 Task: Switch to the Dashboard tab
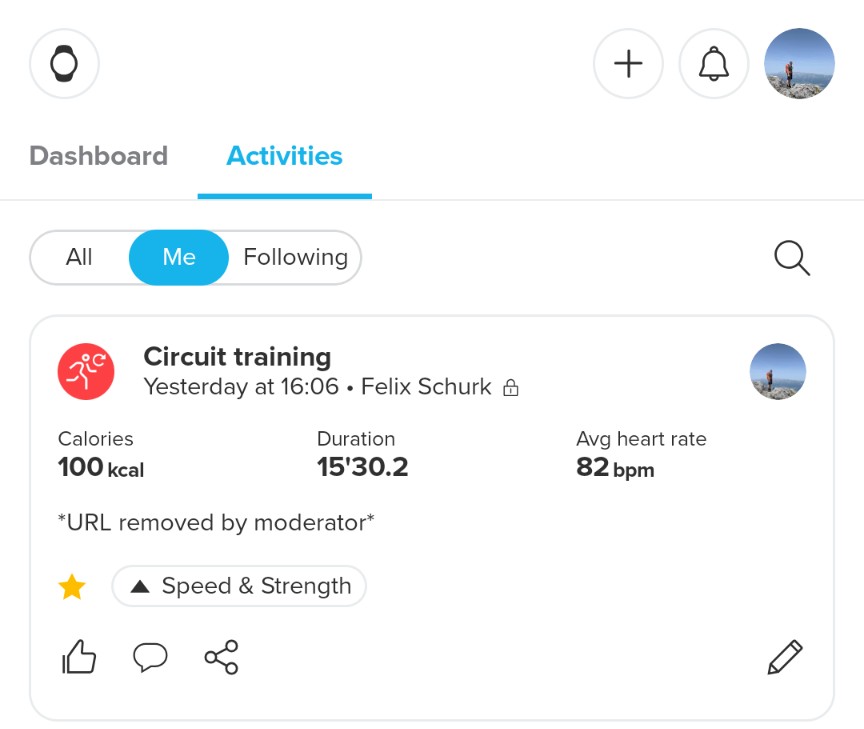click(x=98, y=156)
